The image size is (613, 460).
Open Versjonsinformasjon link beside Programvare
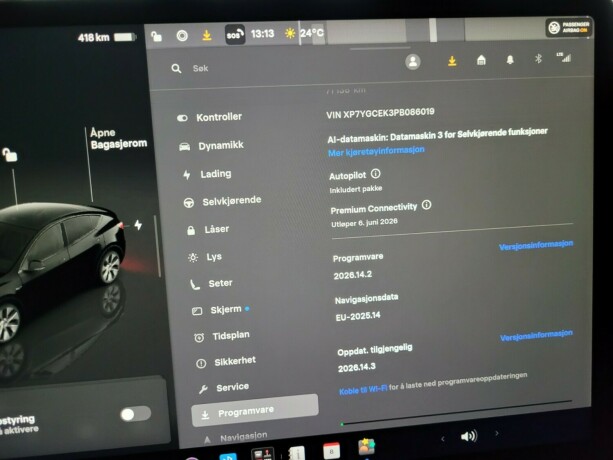point(536,245)
